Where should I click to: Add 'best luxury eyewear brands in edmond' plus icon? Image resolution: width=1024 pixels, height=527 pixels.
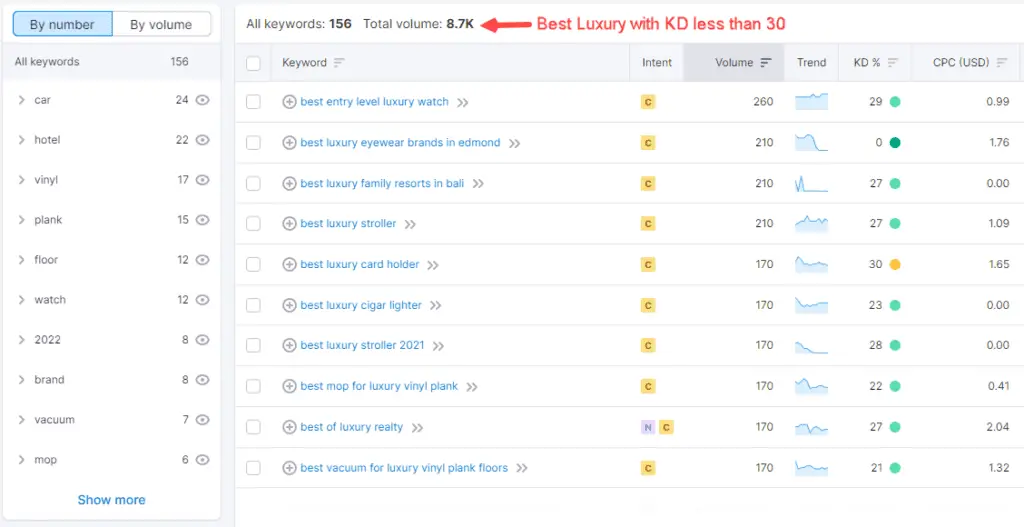click(289, 142)
